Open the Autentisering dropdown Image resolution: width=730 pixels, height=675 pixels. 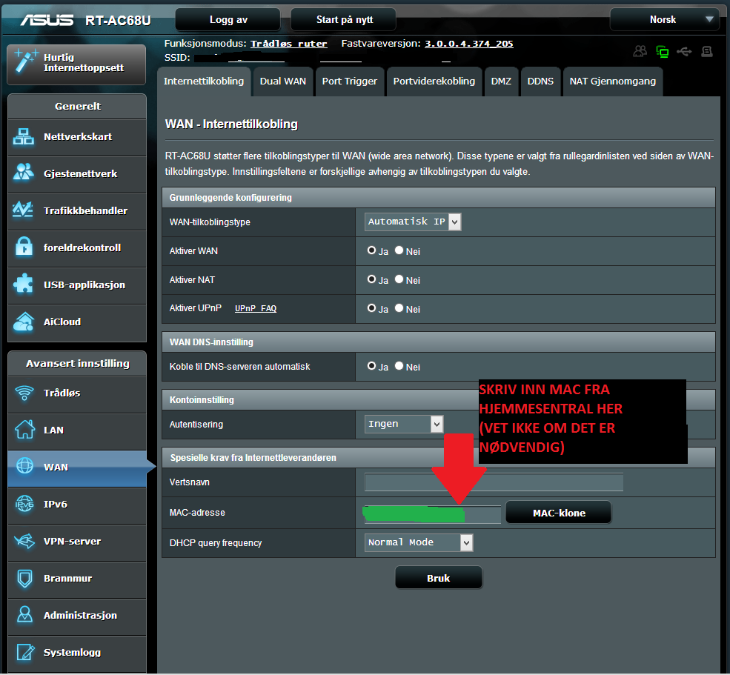pyautogui.click(x=404, y=424)
